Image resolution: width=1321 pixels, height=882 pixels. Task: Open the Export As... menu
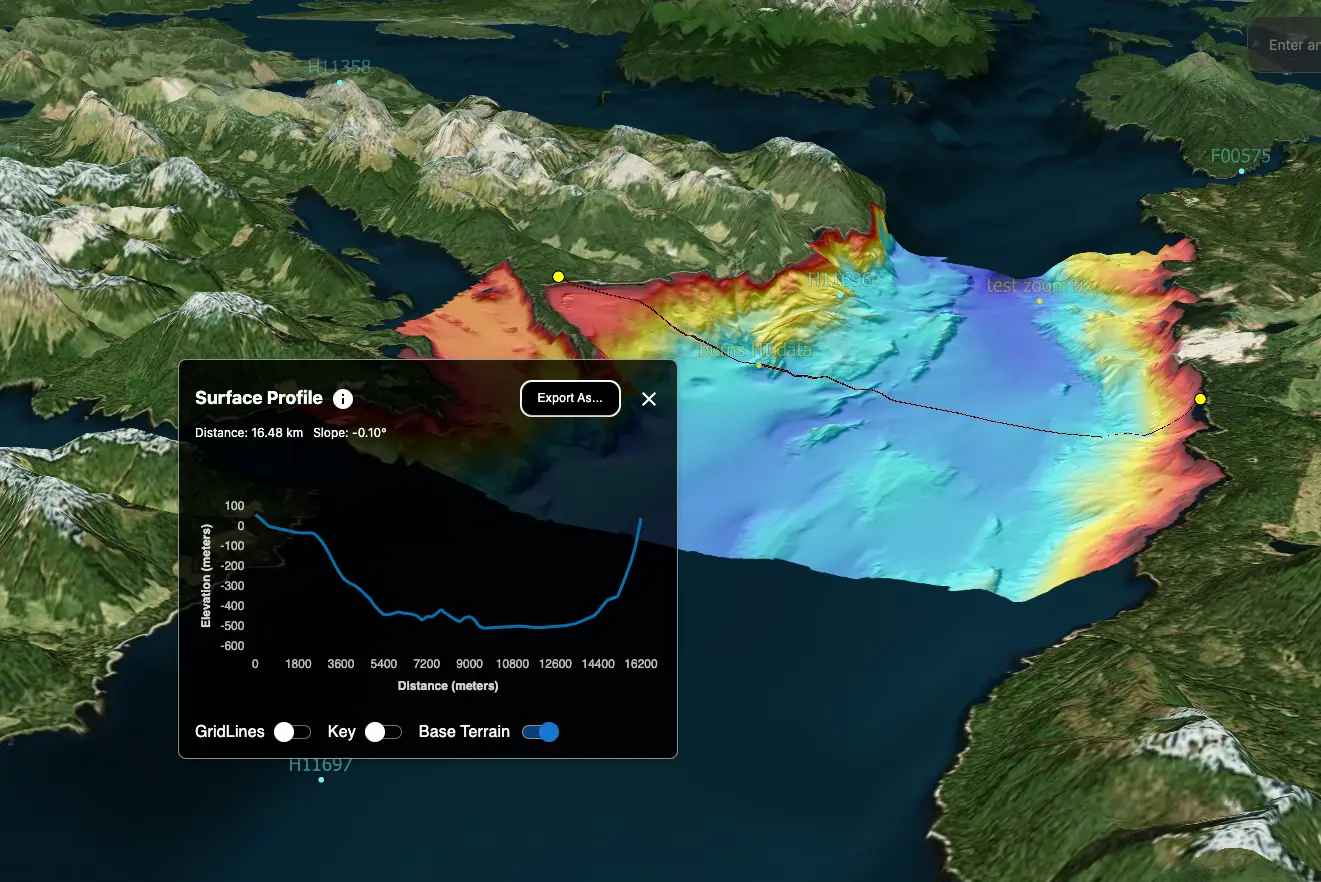570,398
